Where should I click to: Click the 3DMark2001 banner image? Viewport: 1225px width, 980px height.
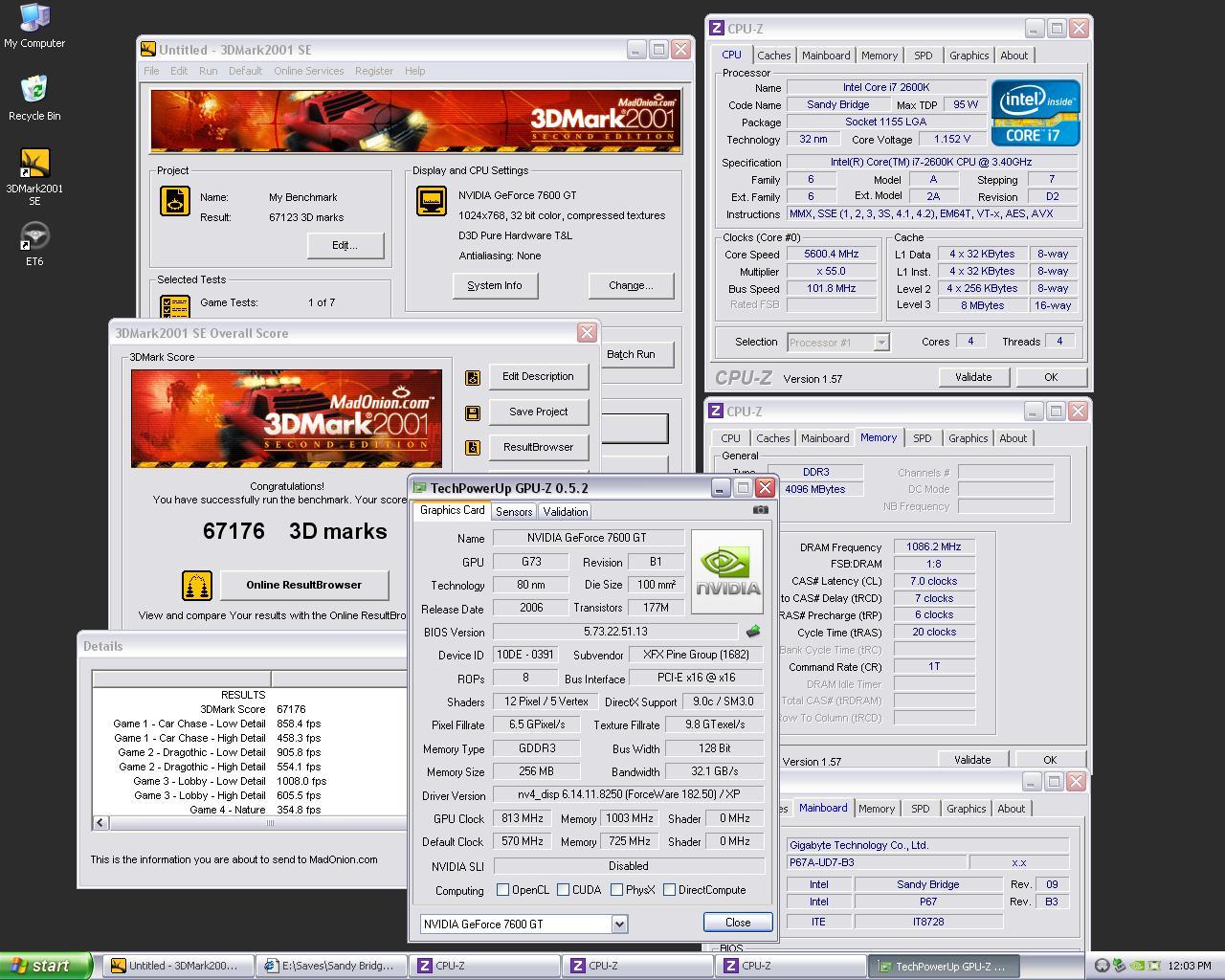(x=415, y=122)
